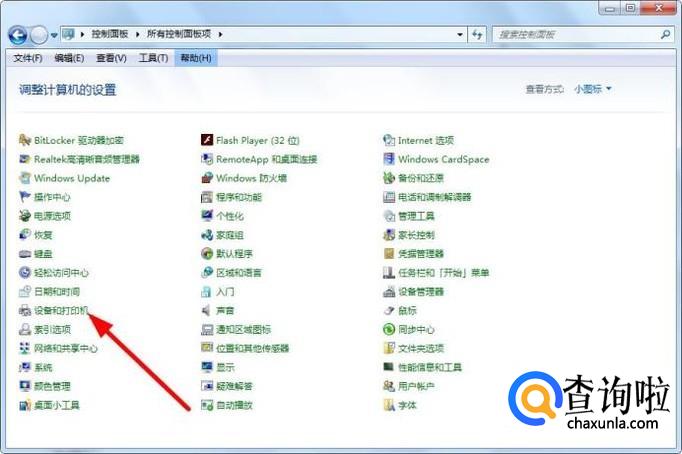
Task: Open the 用户帐户 icon
Action: [389, 386]
